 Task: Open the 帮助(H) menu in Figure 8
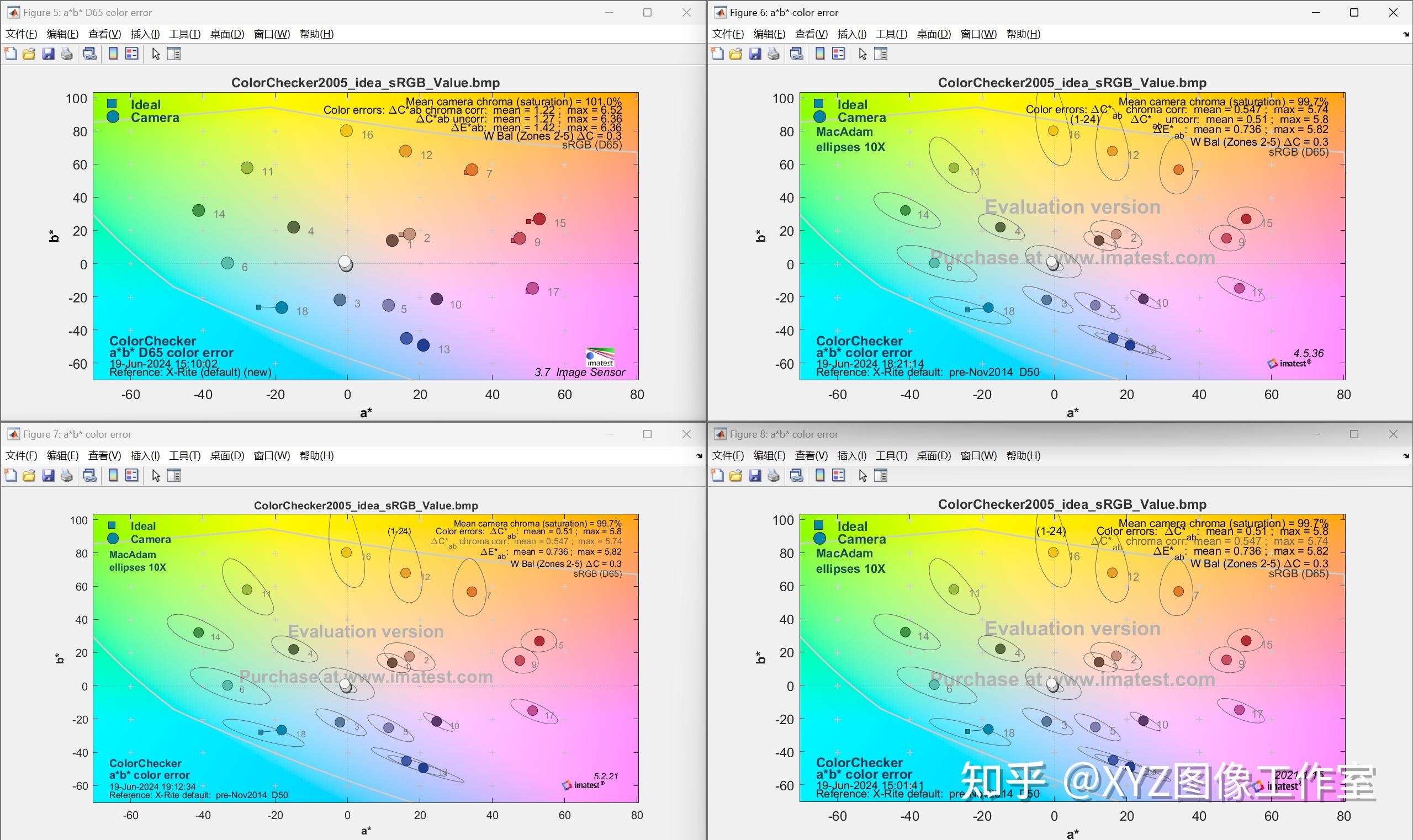coord(1023,456)
